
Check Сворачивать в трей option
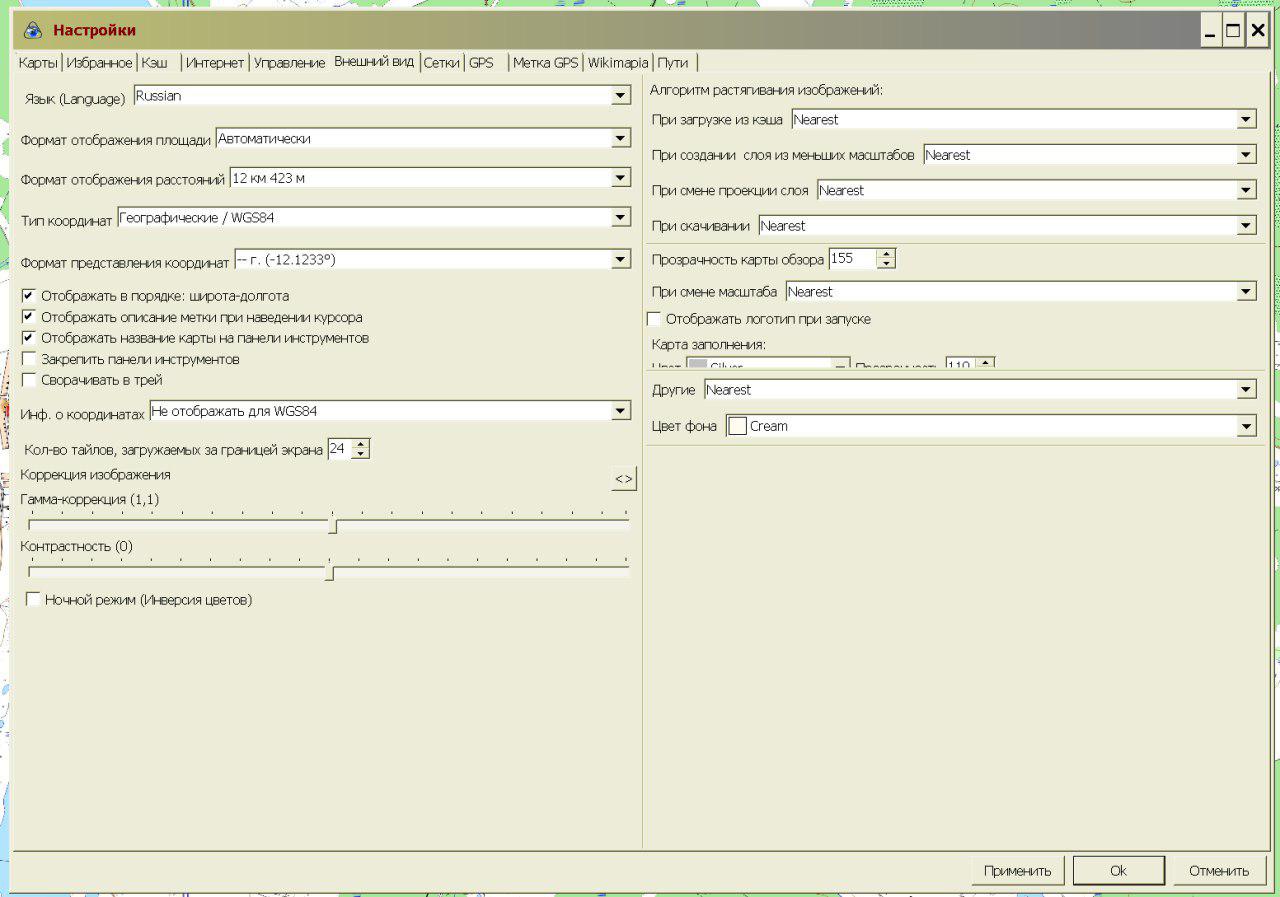pyautogui.click(x=29, y=380)
